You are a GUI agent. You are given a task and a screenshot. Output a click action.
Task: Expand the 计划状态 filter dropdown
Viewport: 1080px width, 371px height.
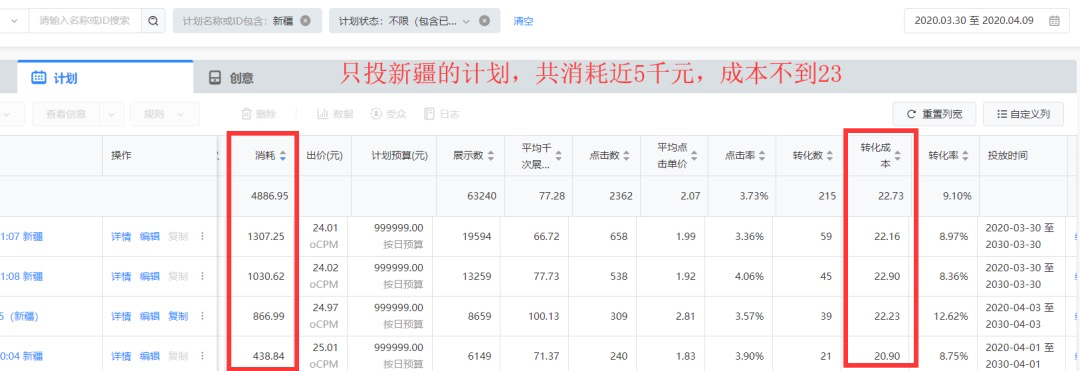click(x=466, y=21)
